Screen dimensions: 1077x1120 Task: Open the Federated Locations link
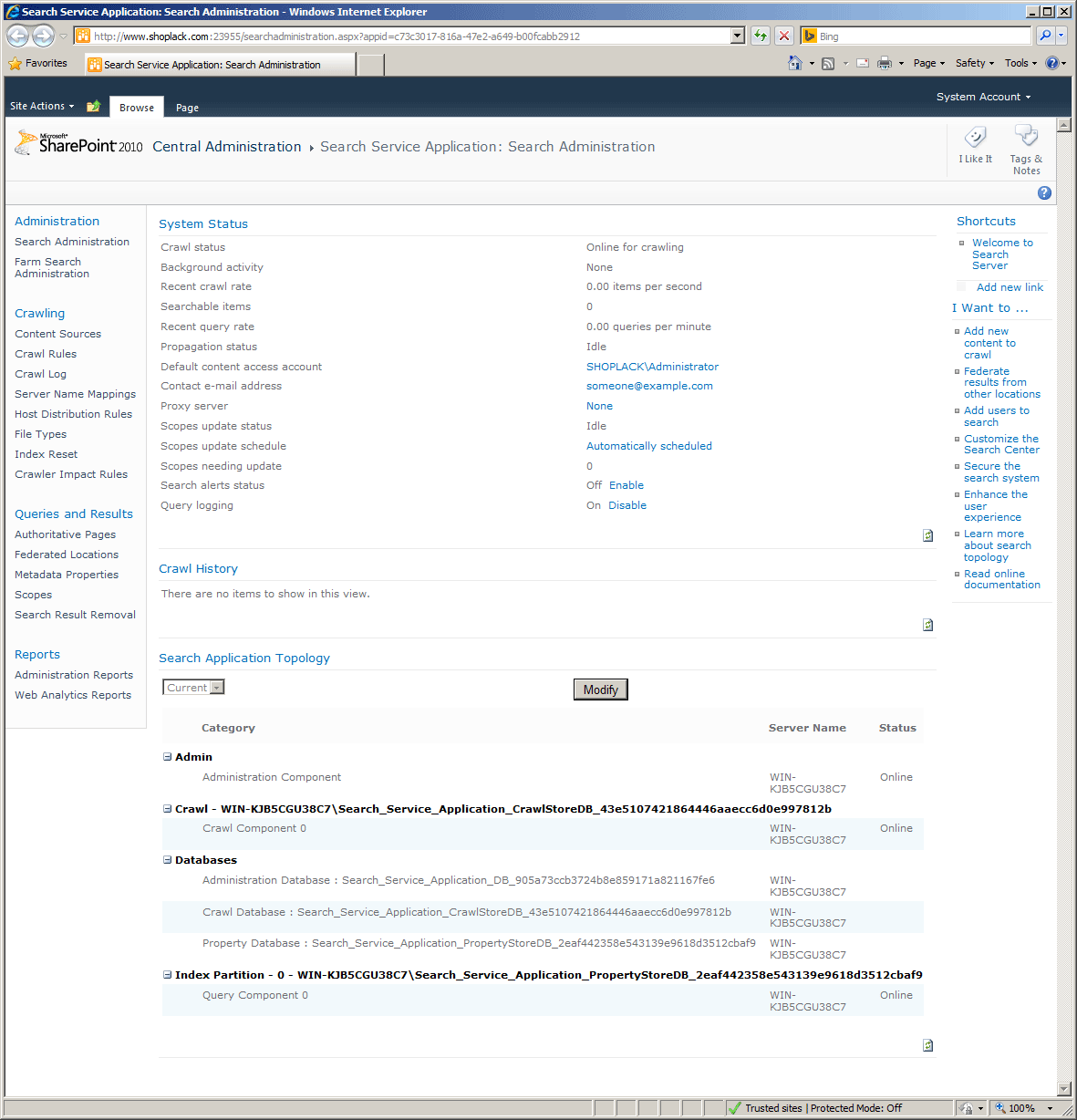67,555
